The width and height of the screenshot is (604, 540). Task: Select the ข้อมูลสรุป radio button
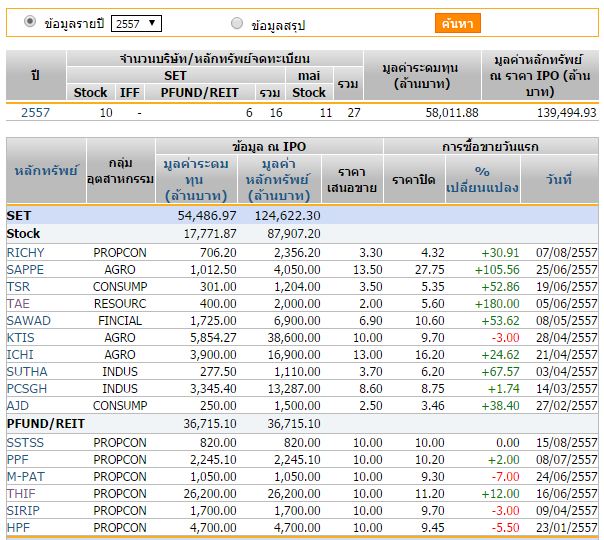click(x=237, y=23)
